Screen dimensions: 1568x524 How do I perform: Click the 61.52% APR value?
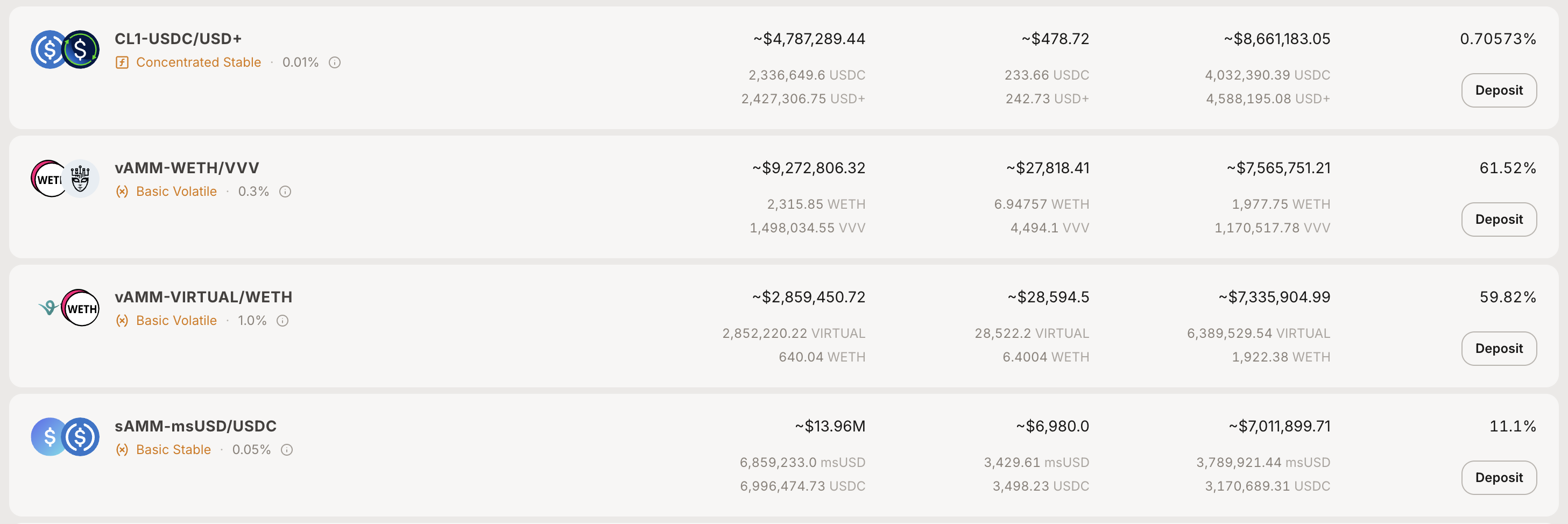coord(1507,168)
